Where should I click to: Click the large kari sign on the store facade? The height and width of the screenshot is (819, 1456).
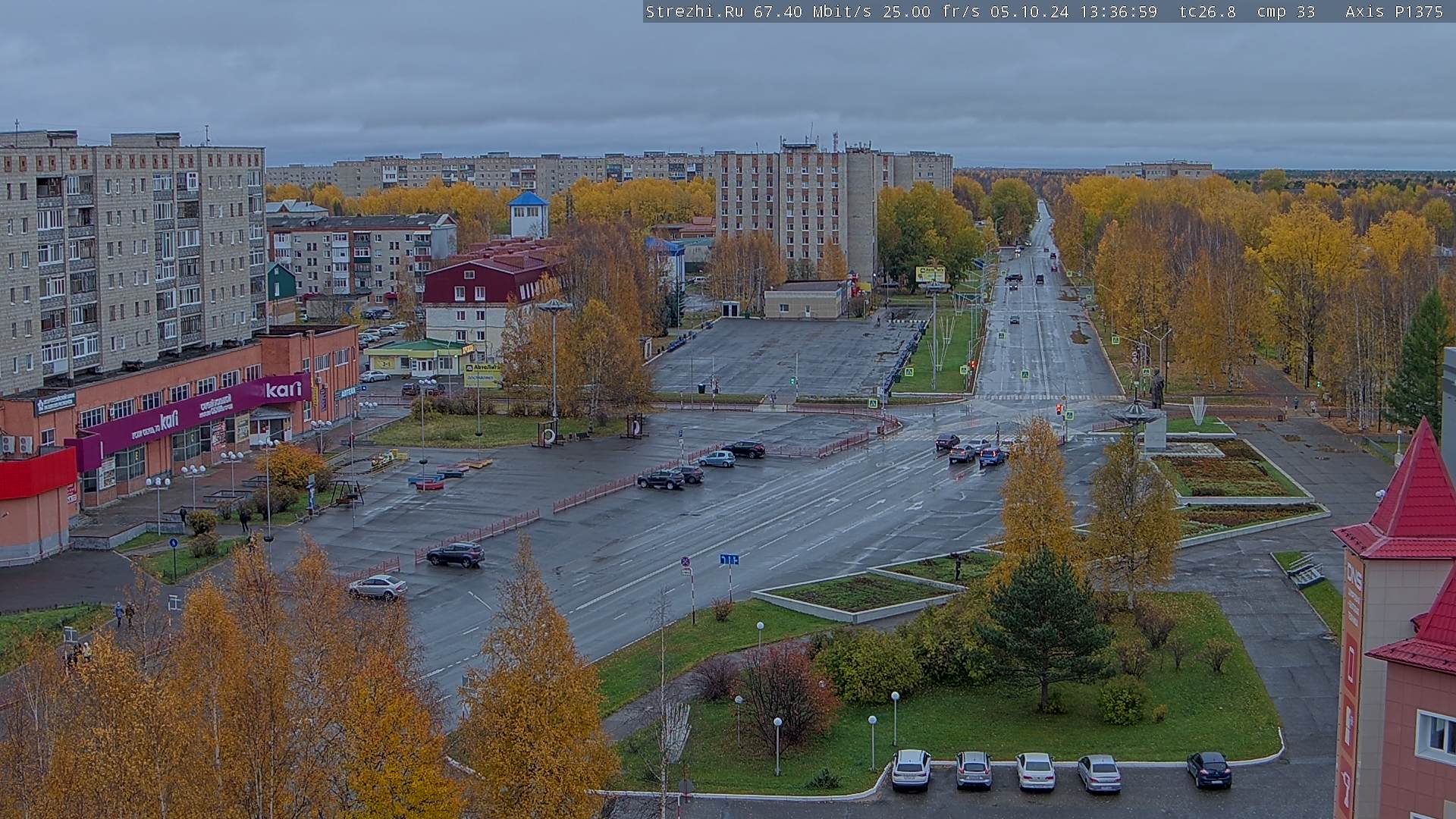284,390
